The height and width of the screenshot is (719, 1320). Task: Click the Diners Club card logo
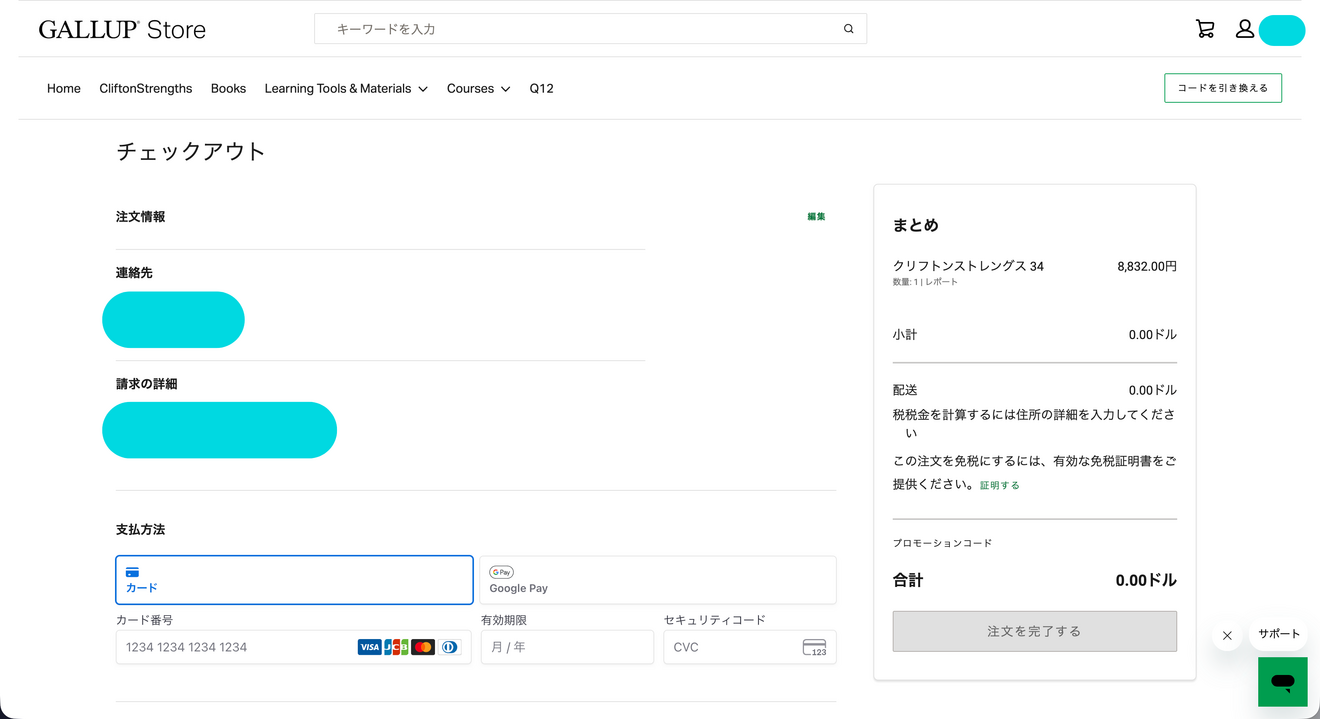click(450, 647)
